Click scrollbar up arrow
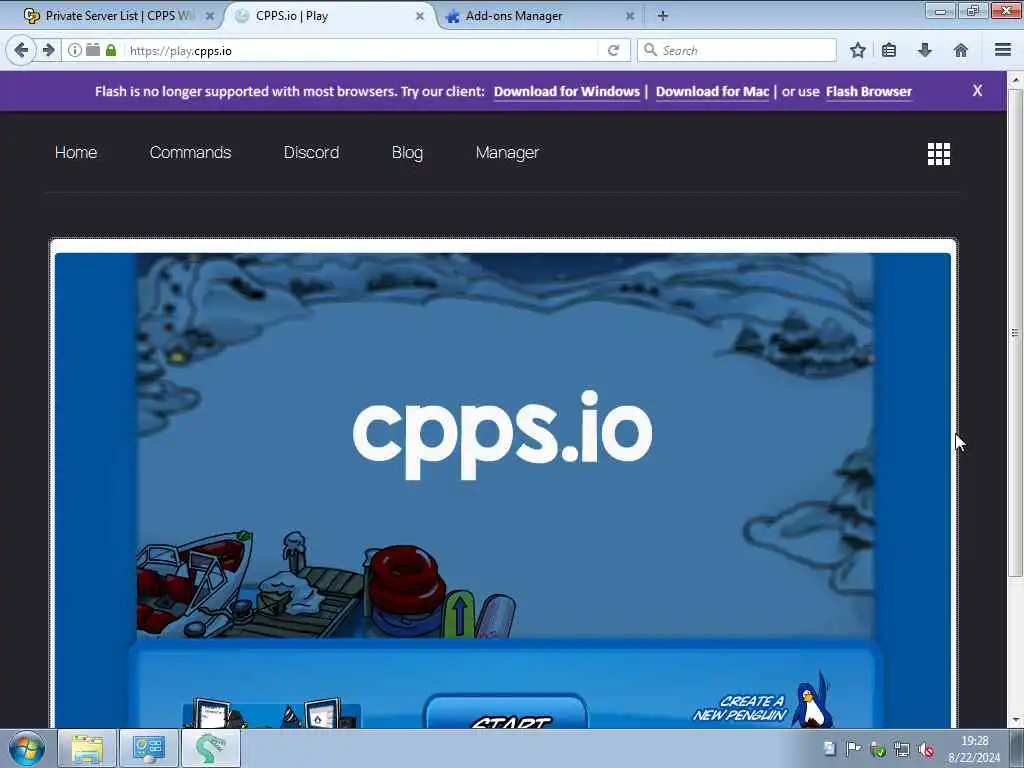This screenshot has height=768, width=1024. click(1014, 80)
